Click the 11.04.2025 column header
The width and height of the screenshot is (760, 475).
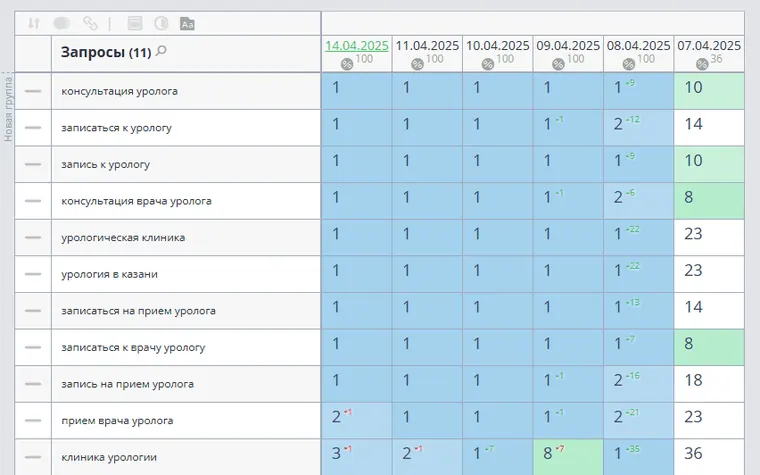click(427, 46)
